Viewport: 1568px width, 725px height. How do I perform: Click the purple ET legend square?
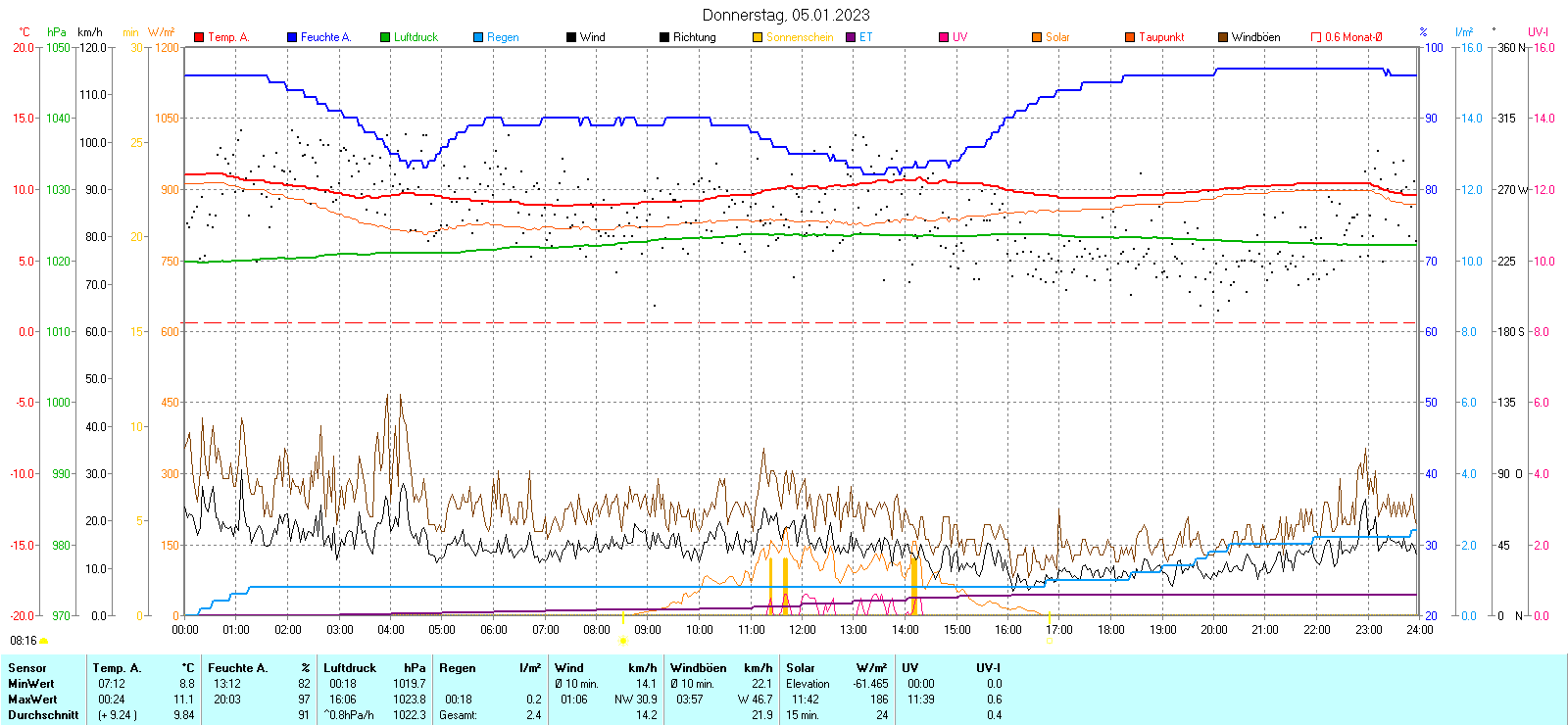pos(851,37)
